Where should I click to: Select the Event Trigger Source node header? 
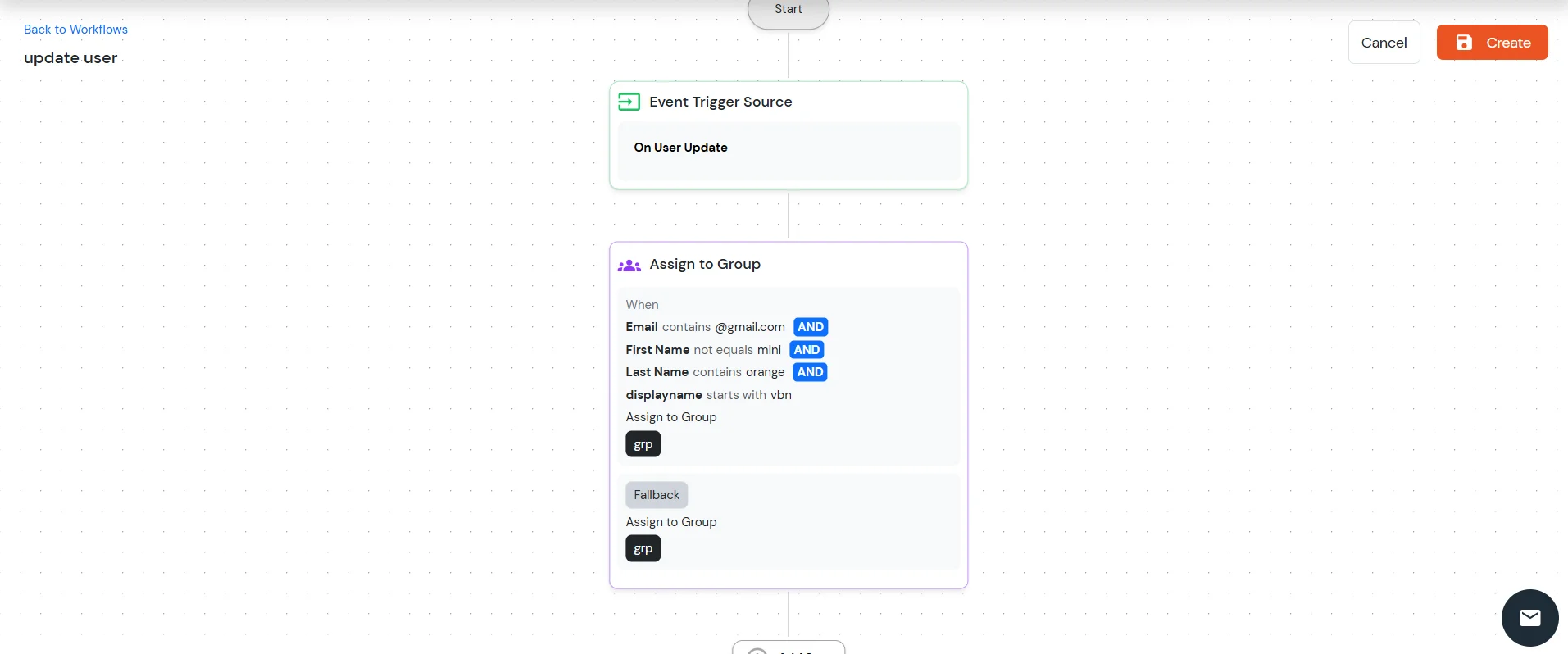[x=720, y=101]
